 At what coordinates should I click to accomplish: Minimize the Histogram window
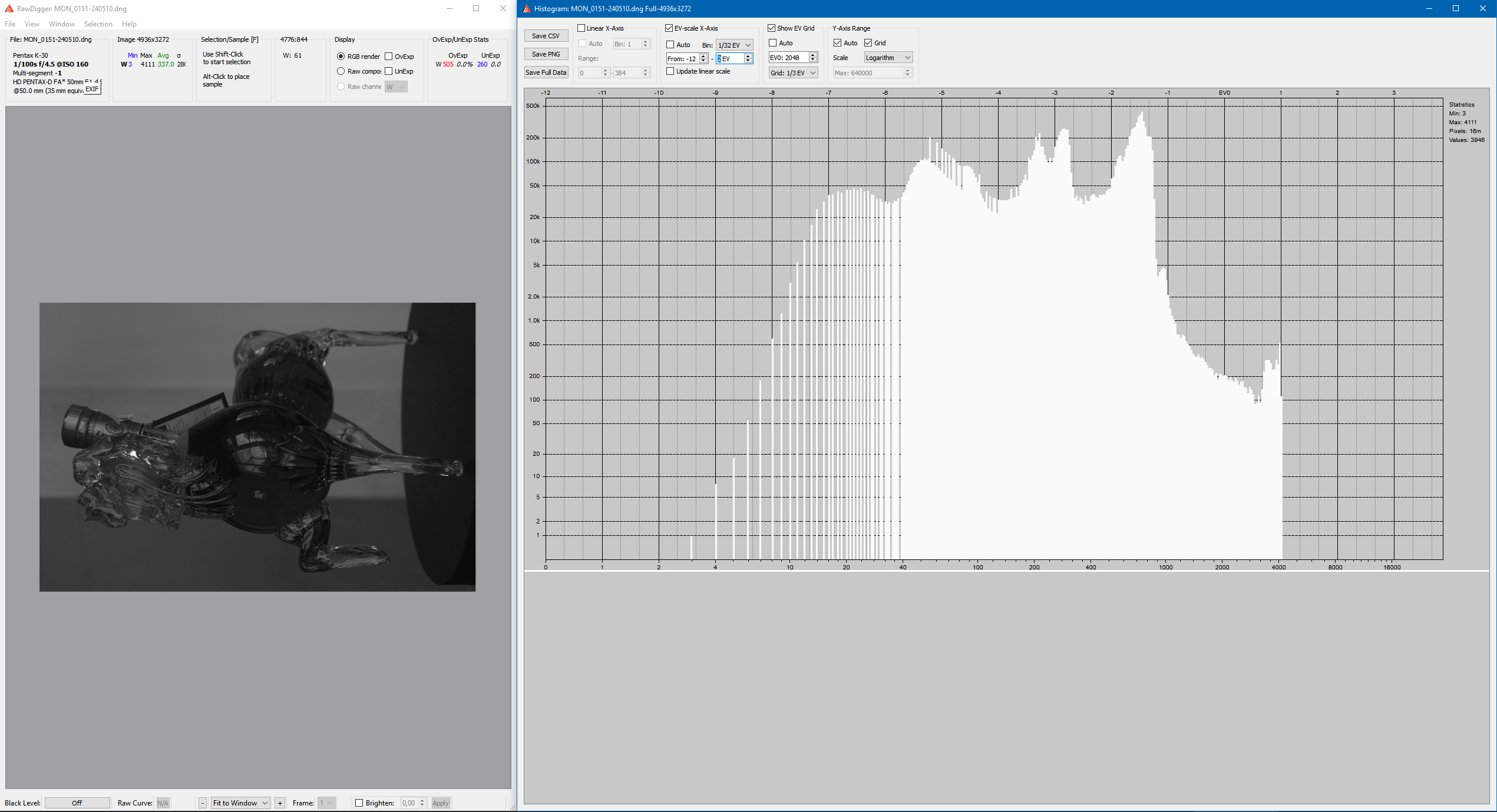(1429, 9)
